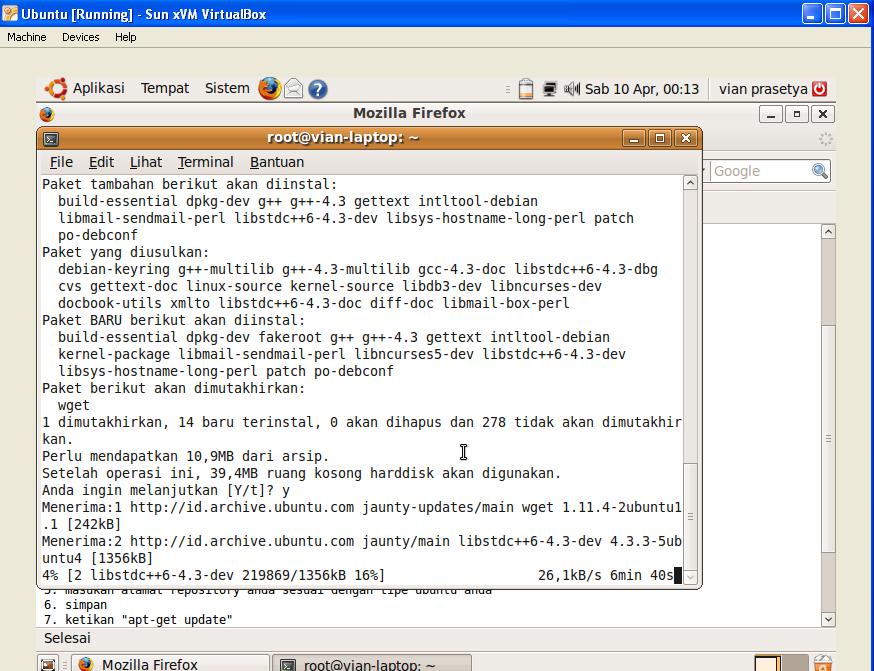
Task: Open the mail client panel icon
Action: 294,89
